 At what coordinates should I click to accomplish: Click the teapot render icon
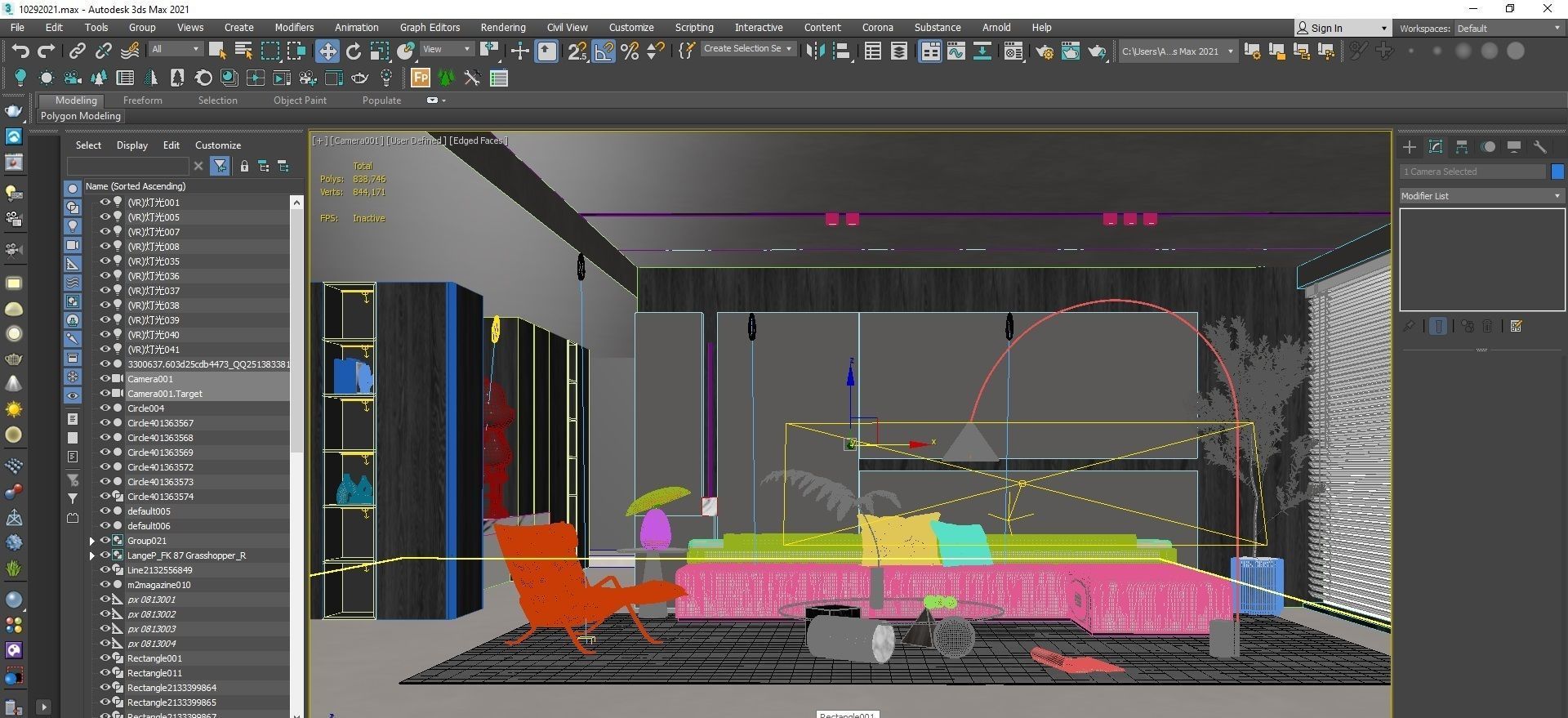(1097, 51)
